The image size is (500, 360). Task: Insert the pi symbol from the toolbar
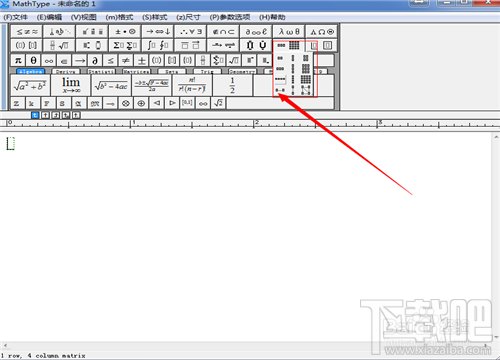[18, 60]
